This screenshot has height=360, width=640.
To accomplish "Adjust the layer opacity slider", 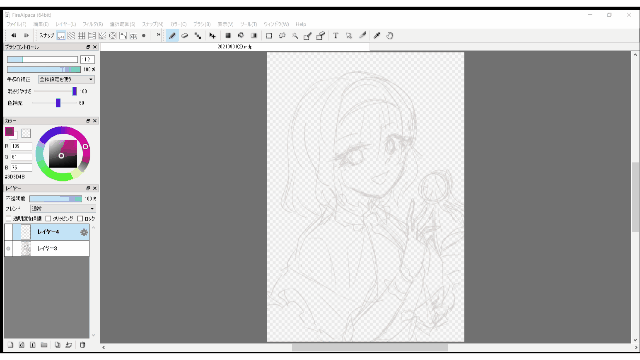I will [x=56, y=198].
